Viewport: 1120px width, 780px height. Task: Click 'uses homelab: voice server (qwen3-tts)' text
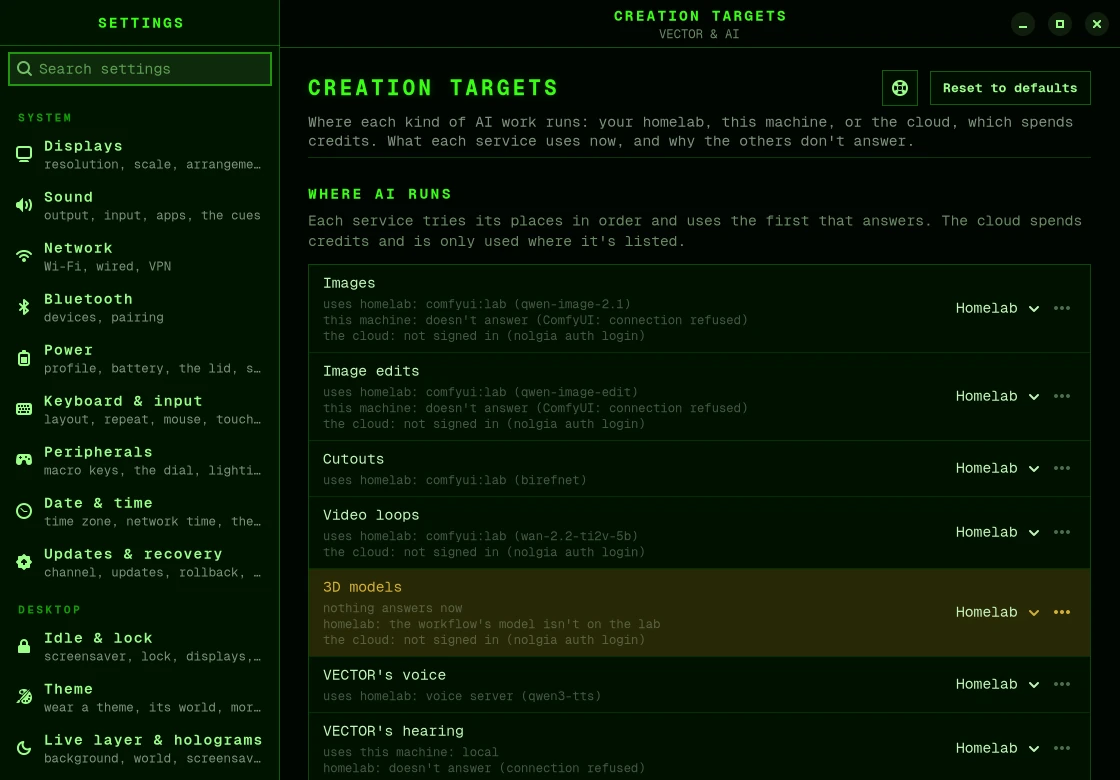[461, 696]
